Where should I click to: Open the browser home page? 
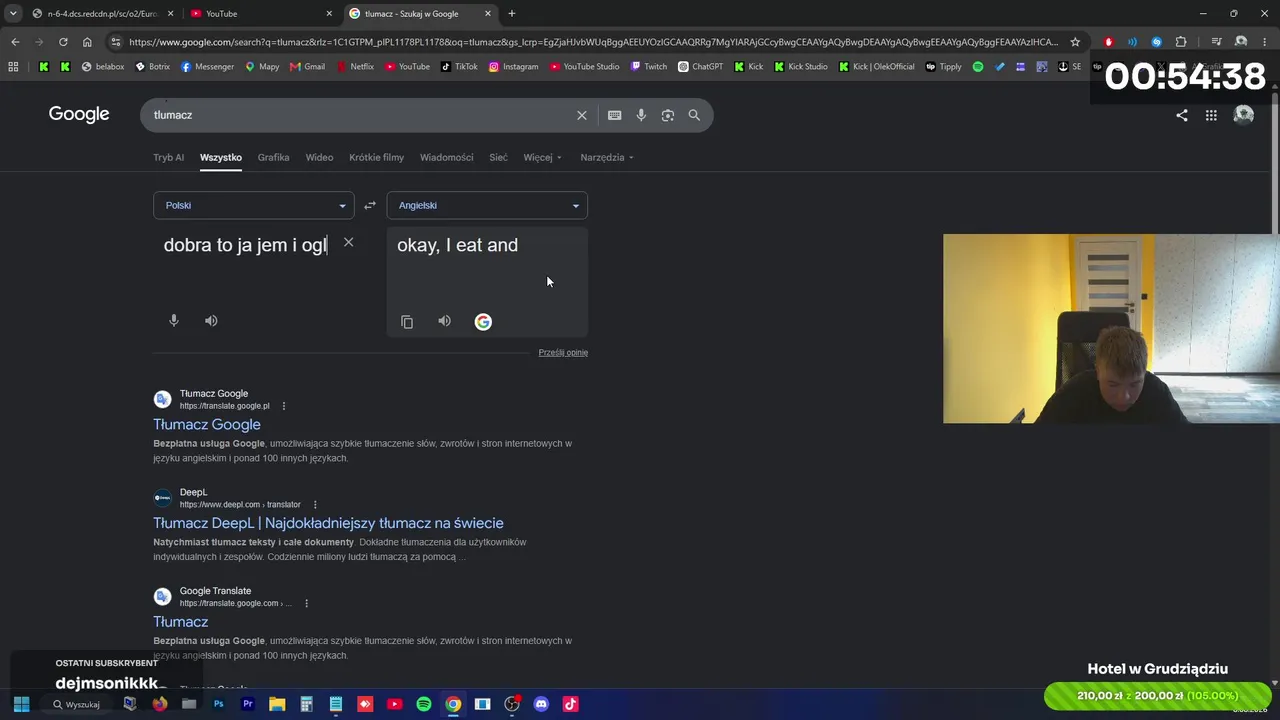87,42
